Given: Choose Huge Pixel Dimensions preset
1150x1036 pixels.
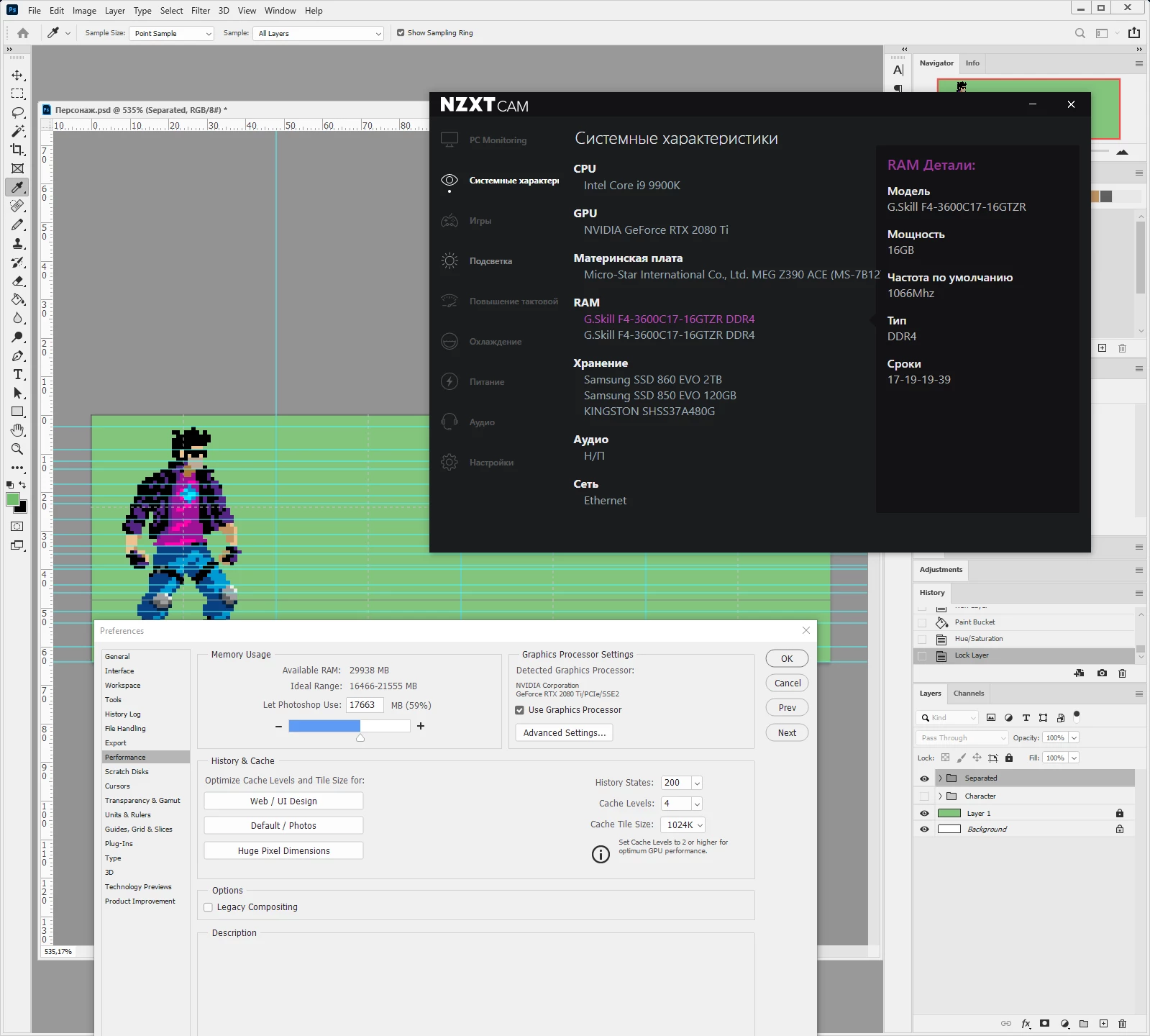Looking at the screenshot, I should pyautogui.click(x=283, y=851).
